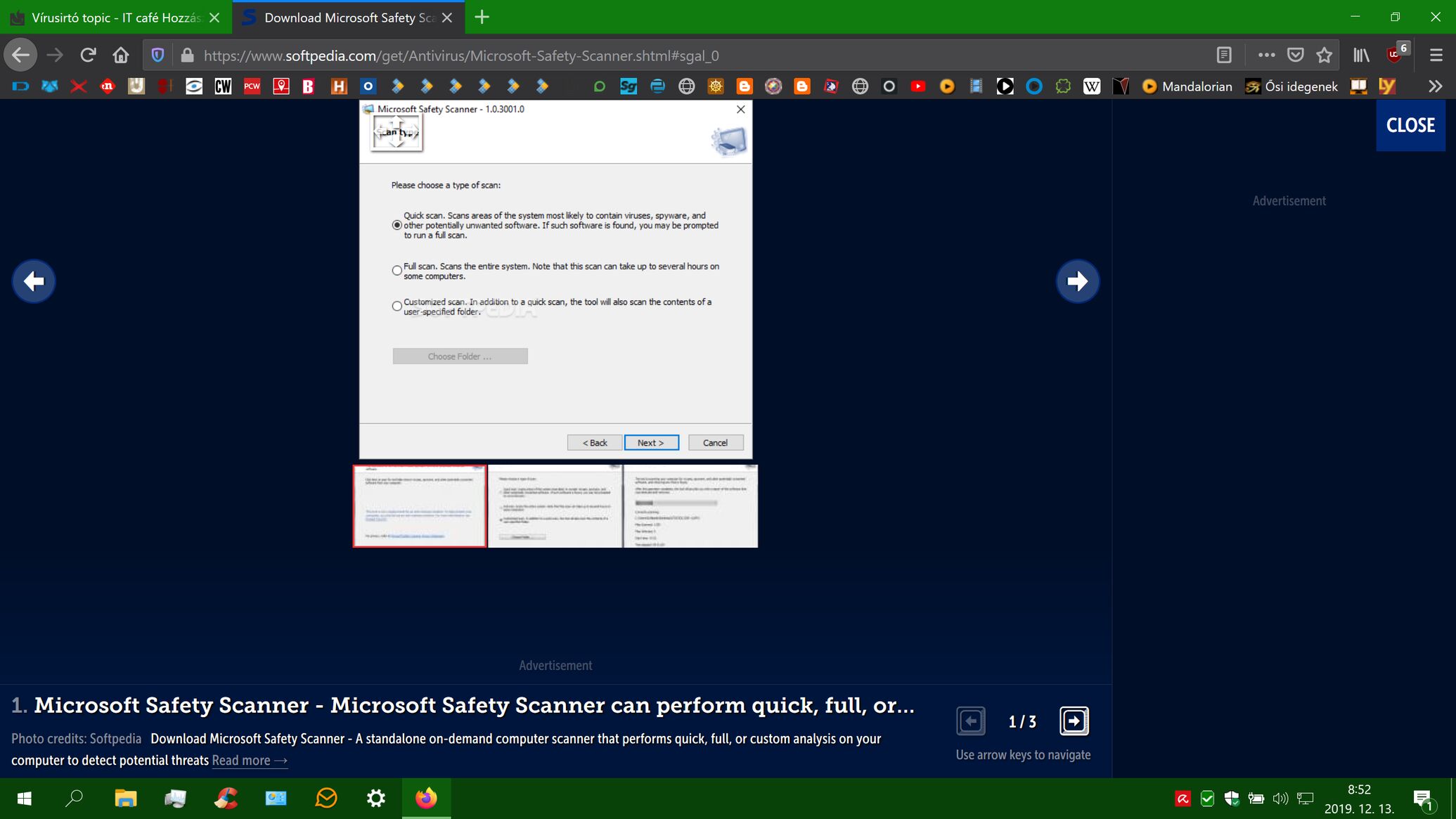Open the mail envelope app on taskbar
This screenshot has height=819, width=1456.
[326, 798]
